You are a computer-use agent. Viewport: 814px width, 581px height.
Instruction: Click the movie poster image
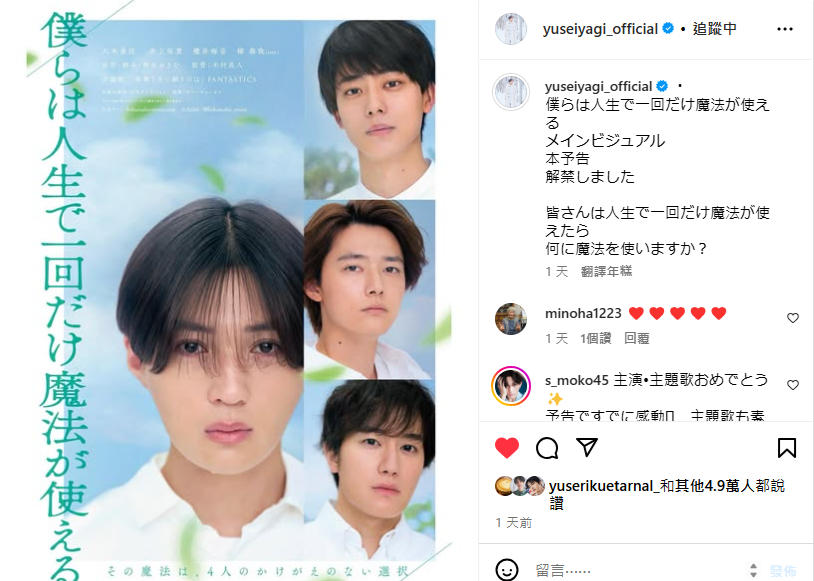[x=239, y=291]
